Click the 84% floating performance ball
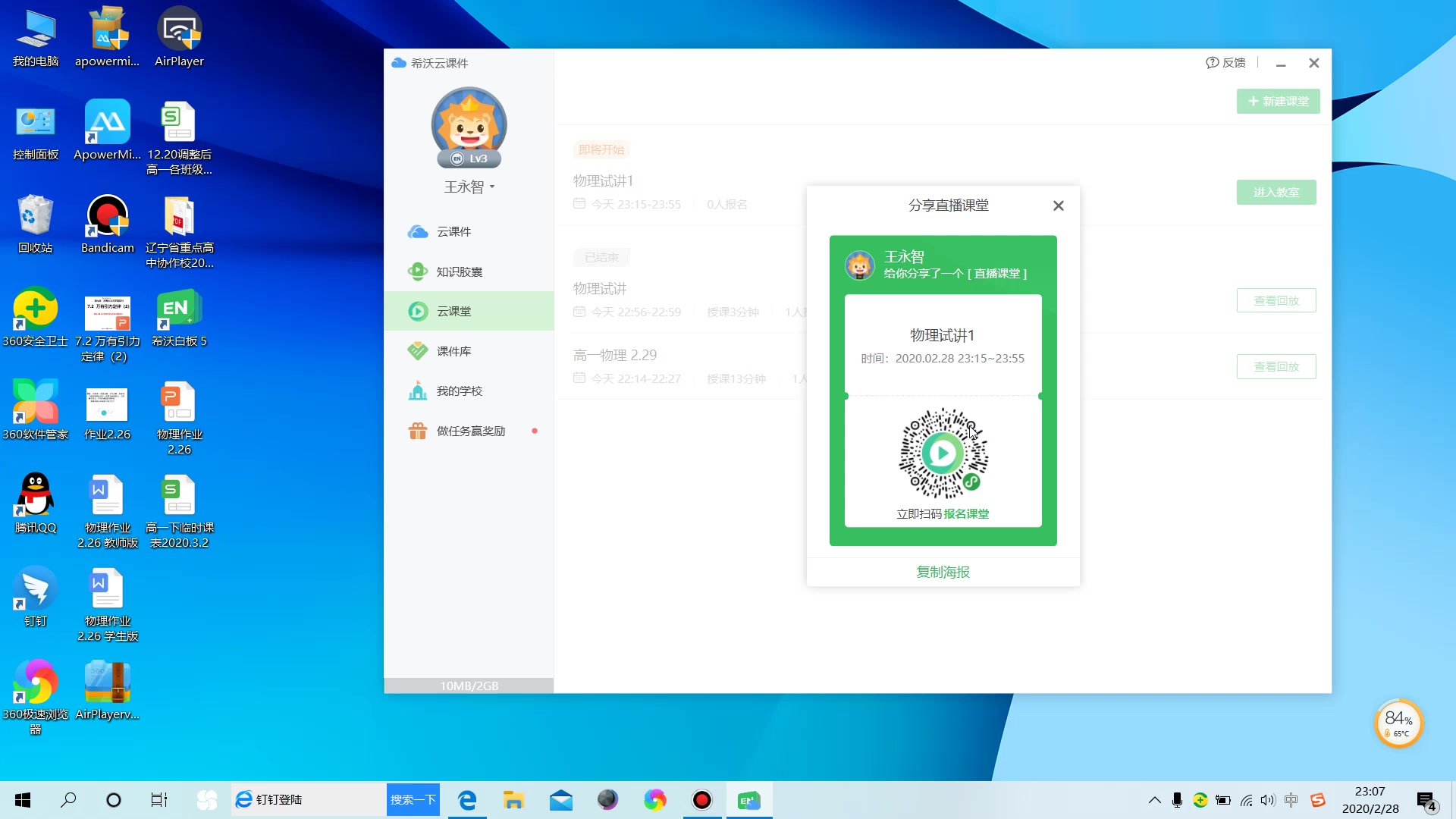Image resolution: width=1456 pixels, height=819 pixels. point(1398,723)
